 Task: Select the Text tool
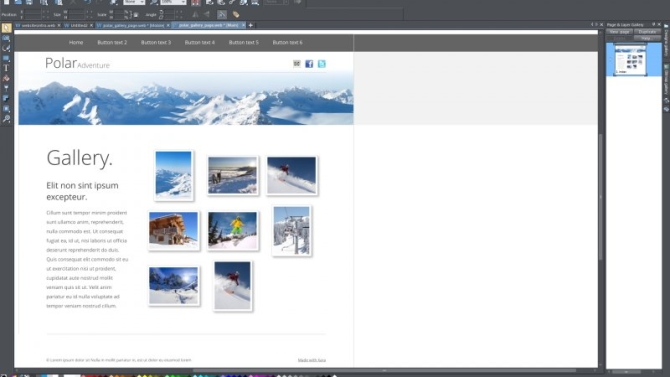[6, 68]
